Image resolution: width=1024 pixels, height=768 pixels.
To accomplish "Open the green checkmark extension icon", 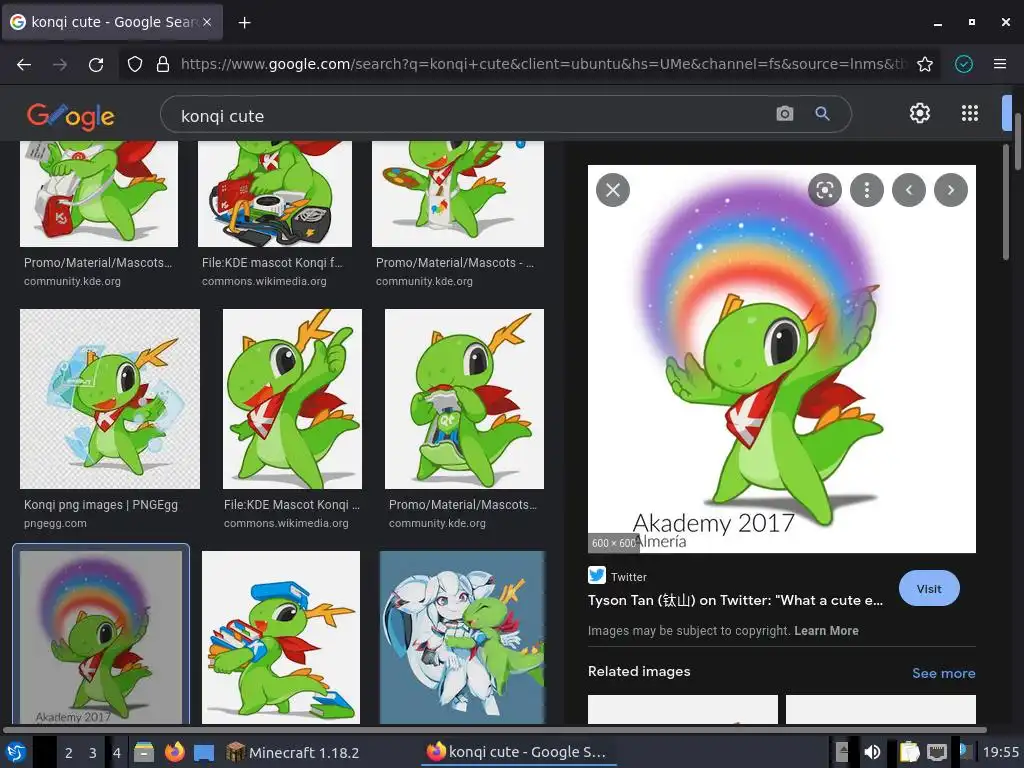I will pos(964,64).
